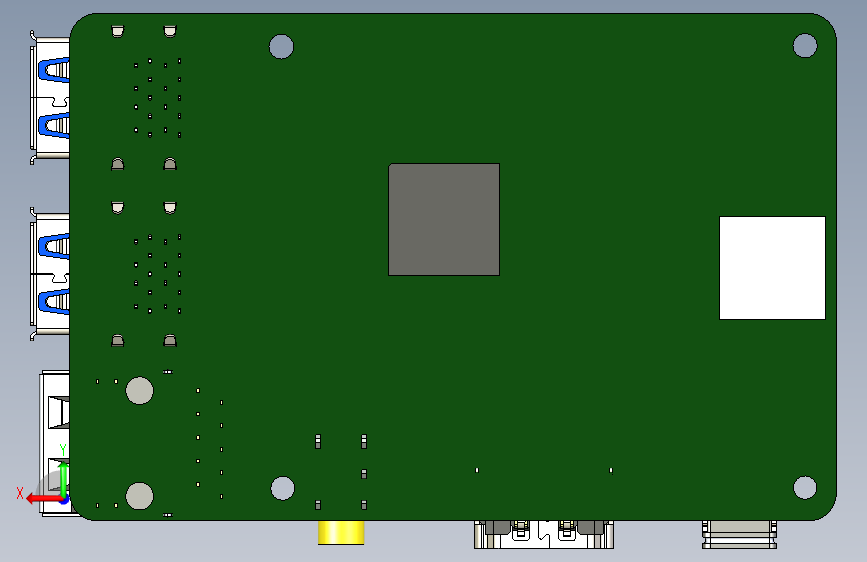Image resolution: width=867 pixels, height=562 pixels.
Task: Click the green Y axis label
Action: point(62,450)
